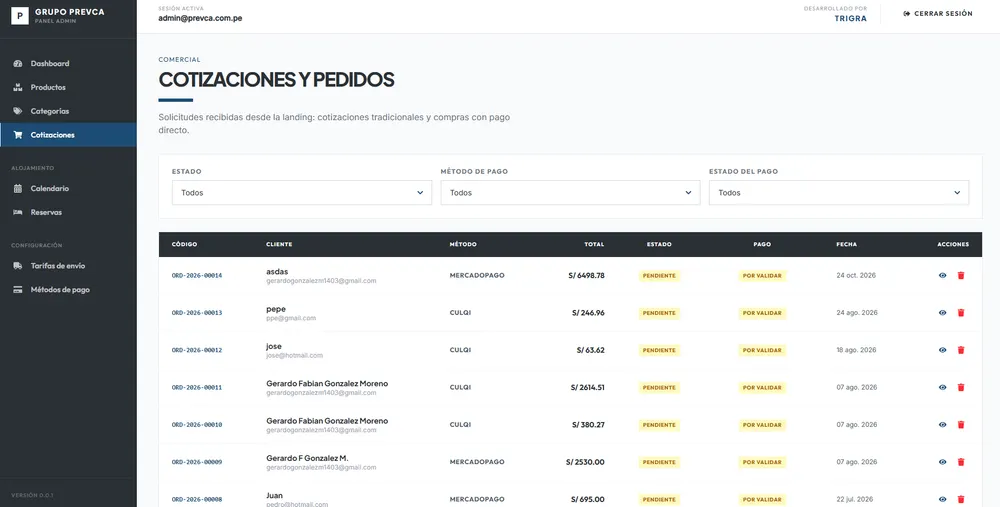Open the Estado filter dropdown
Viewport: 1000px width, 507px height.
click(x=302, y=193)
